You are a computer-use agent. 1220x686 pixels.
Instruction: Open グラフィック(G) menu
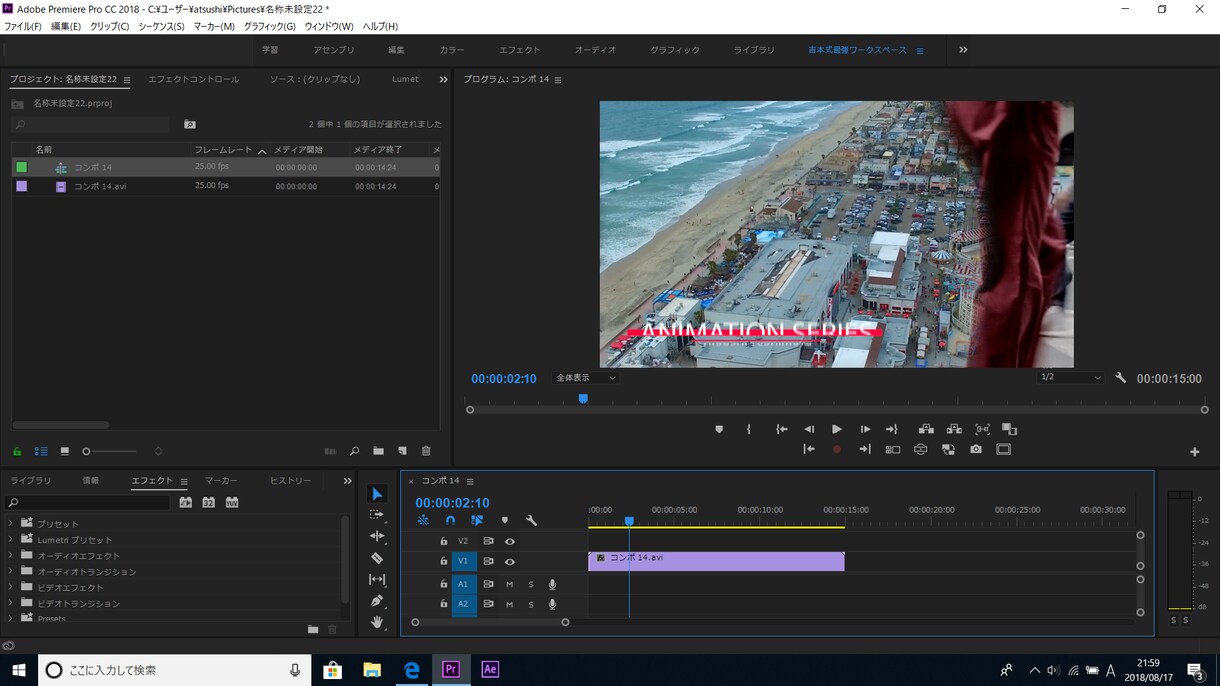pyautogui.click(x=269, y=26)
